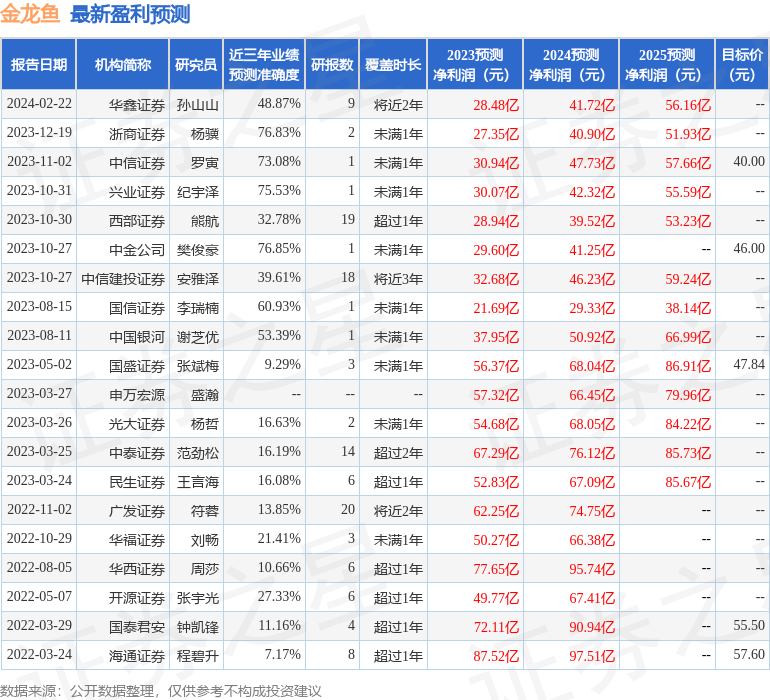This screenshot has height=700, width=770.
Task: Sort by 报告日期 column header
Action: point(38,65)
